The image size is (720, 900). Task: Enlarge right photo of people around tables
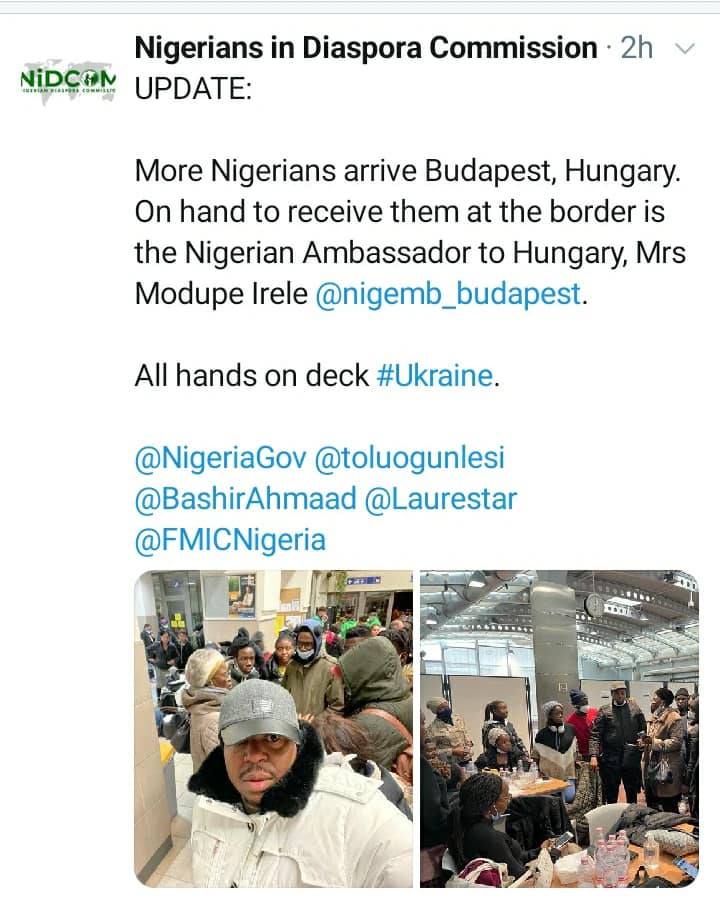559,729
